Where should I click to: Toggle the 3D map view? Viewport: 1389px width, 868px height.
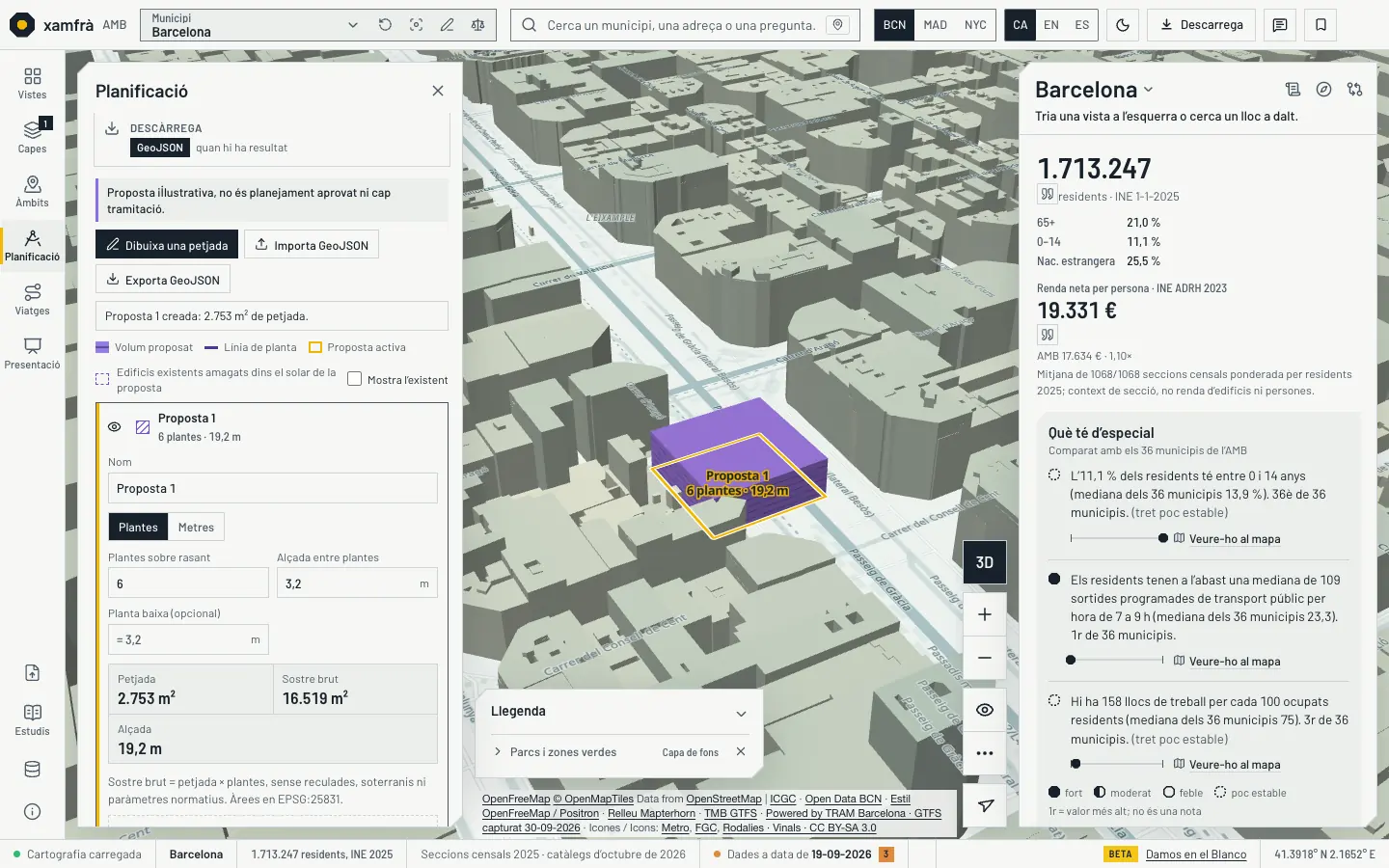click(985, 562)
